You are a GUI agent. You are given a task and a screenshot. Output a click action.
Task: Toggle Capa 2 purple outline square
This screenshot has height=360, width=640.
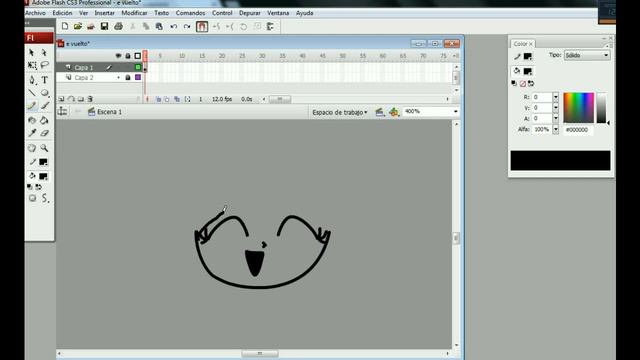[138, 77]
